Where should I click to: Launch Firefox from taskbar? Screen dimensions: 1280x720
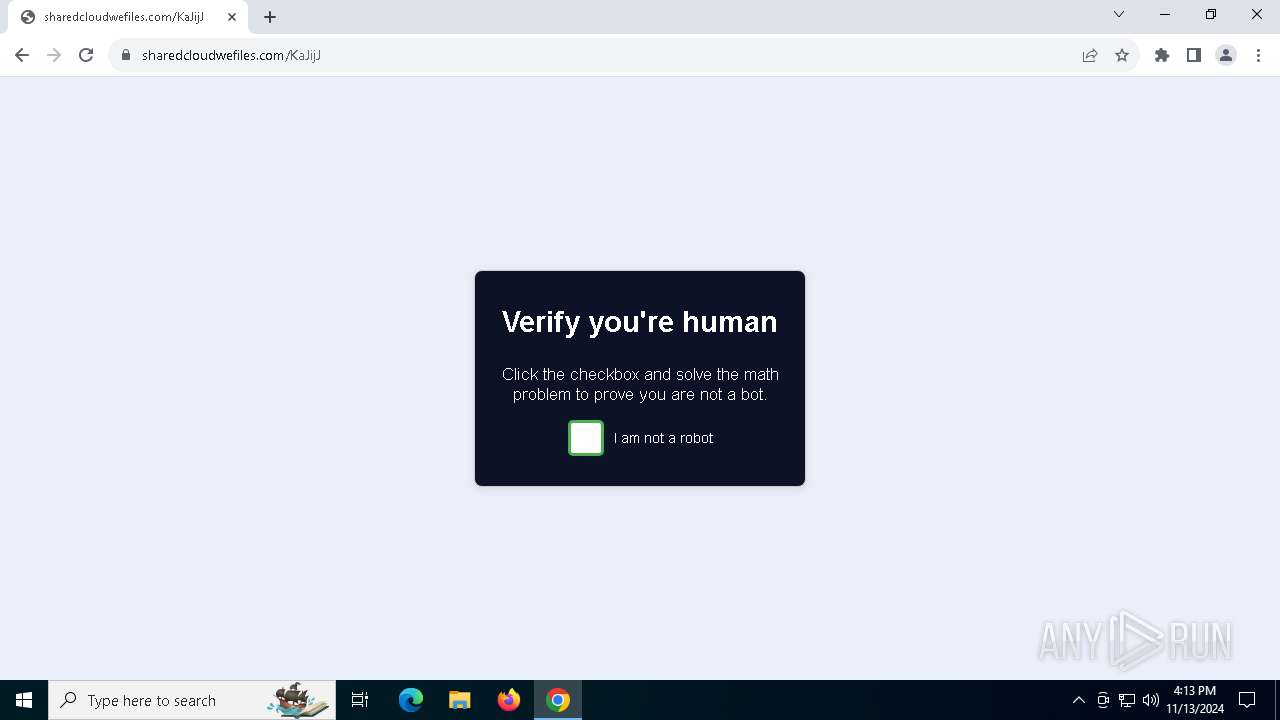coord(509,700)
